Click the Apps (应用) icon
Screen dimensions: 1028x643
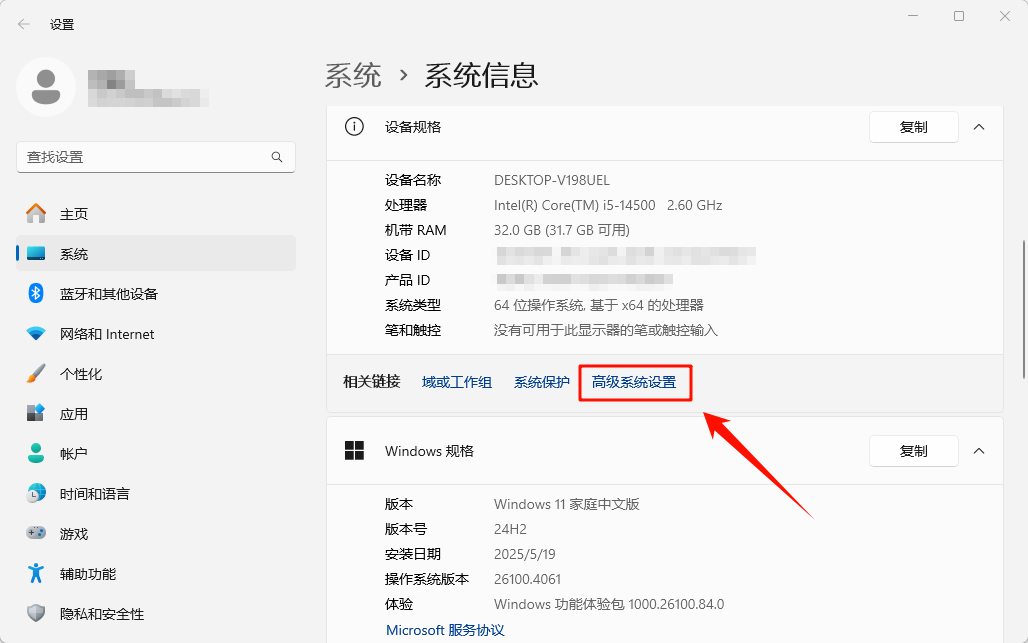[x=36, y=414]
